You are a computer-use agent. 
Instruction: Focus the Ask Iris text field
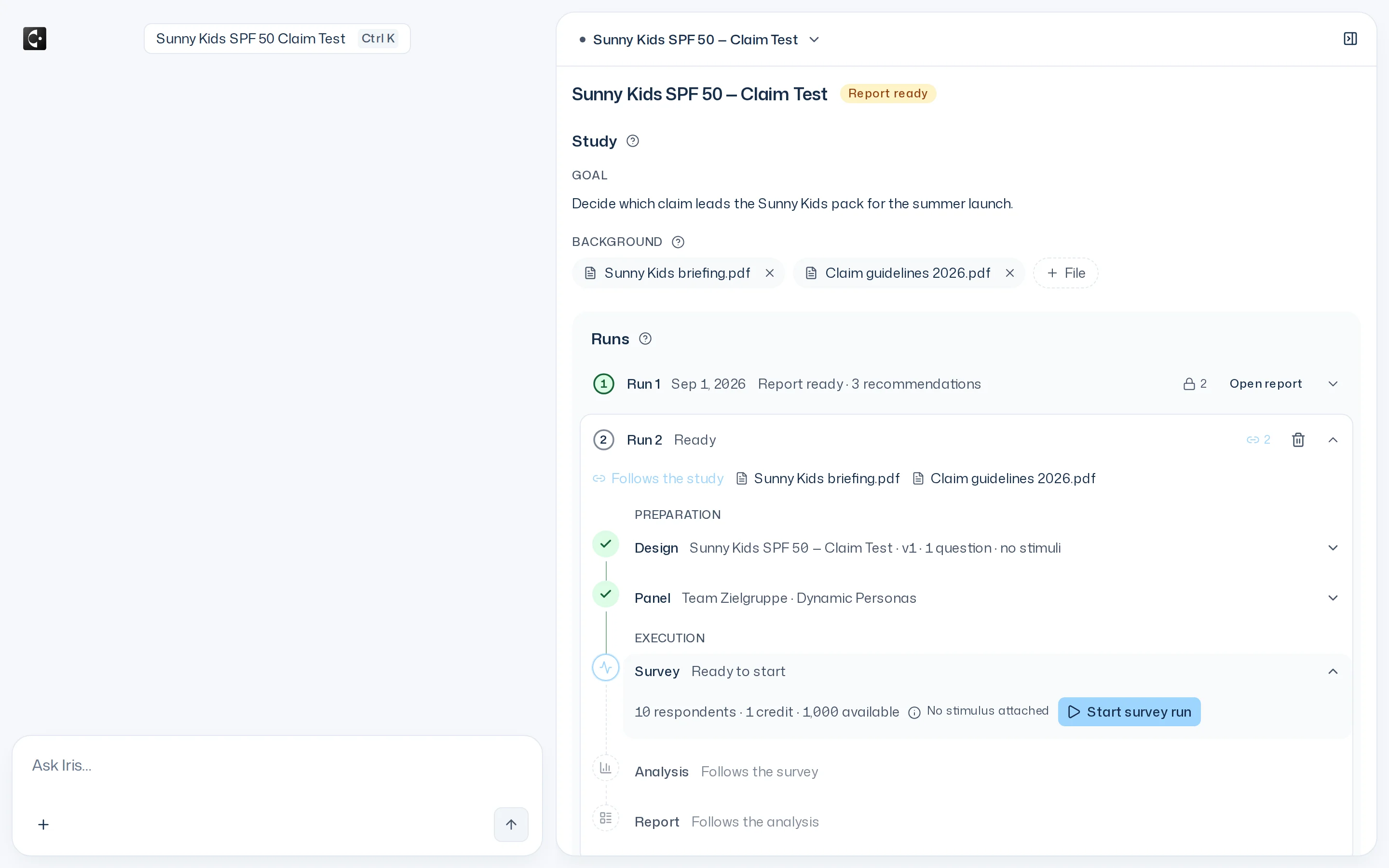click(x=277, y=765)
